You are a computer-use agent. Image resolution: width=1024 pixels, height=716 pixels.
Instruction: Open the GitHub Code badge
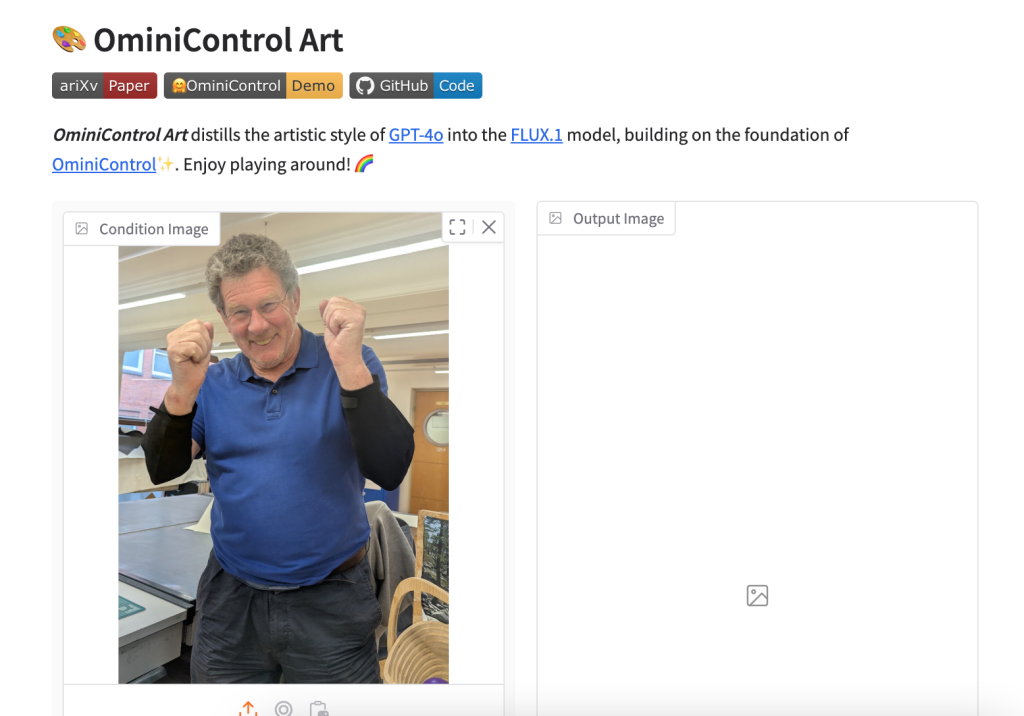coord(415,86)
